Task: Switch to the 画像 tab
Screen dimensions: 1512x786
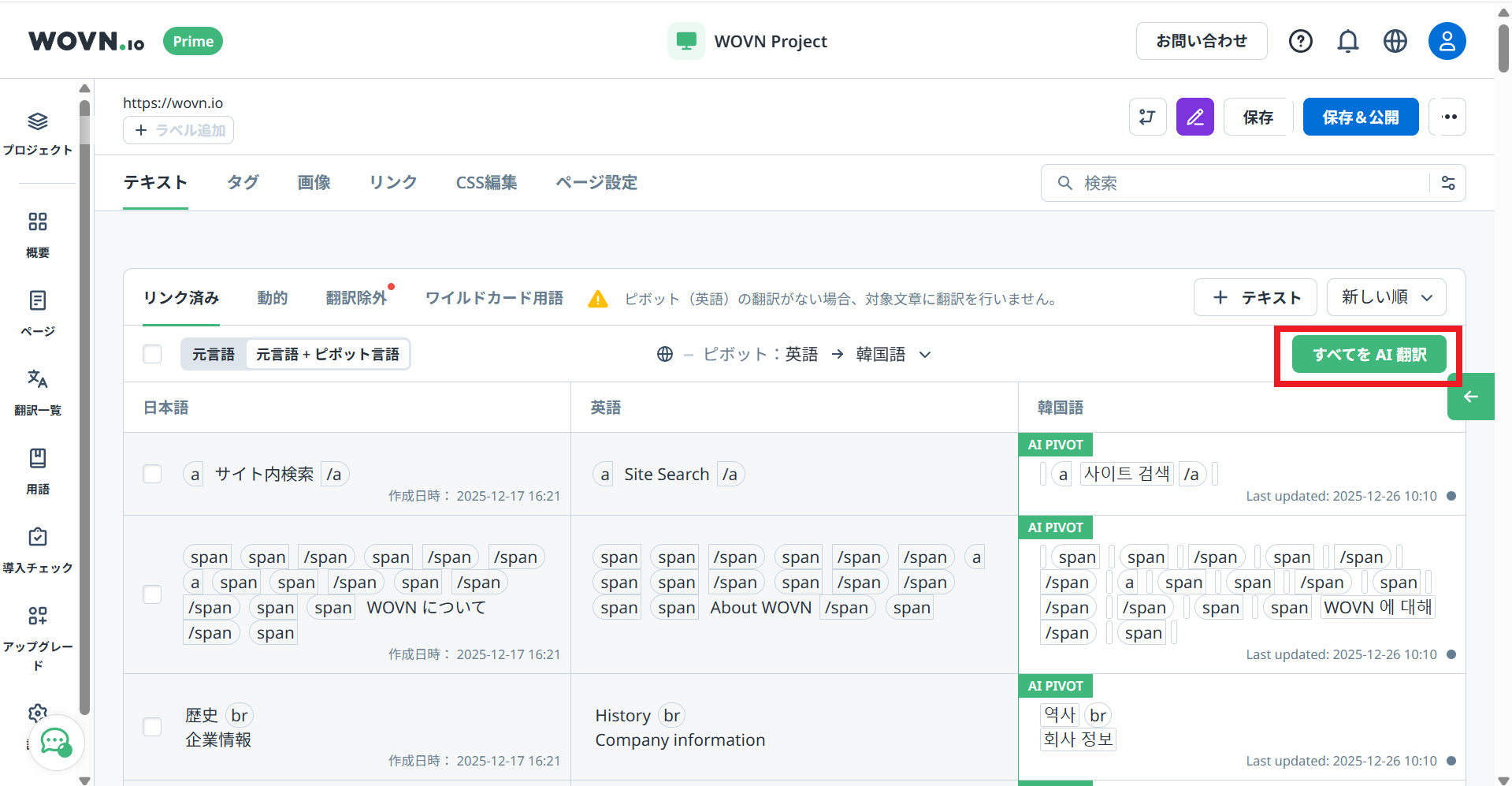Action: tap(314, 183)
